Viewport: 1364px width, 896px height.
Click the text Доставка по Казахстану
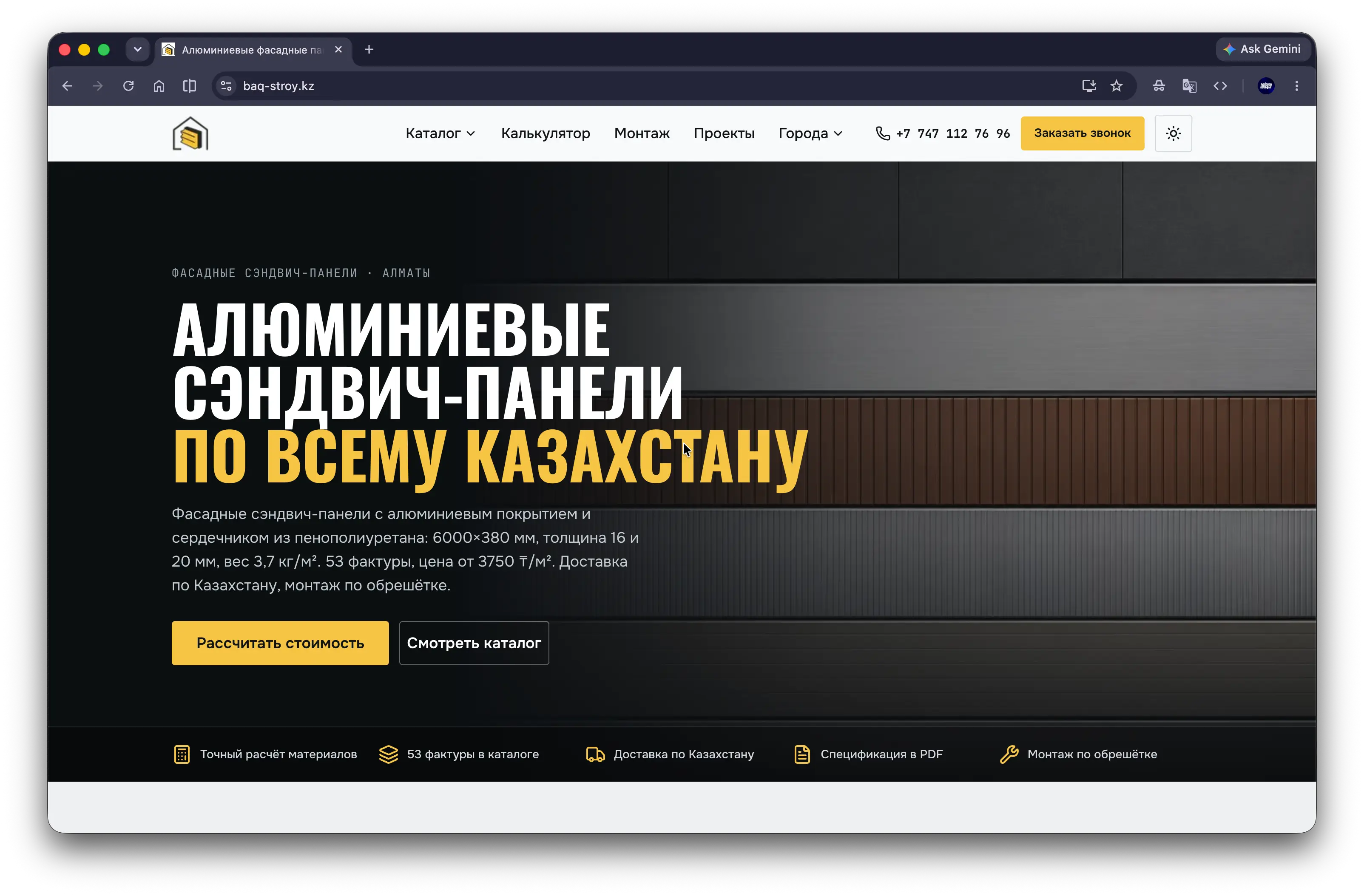click(684, 754)
